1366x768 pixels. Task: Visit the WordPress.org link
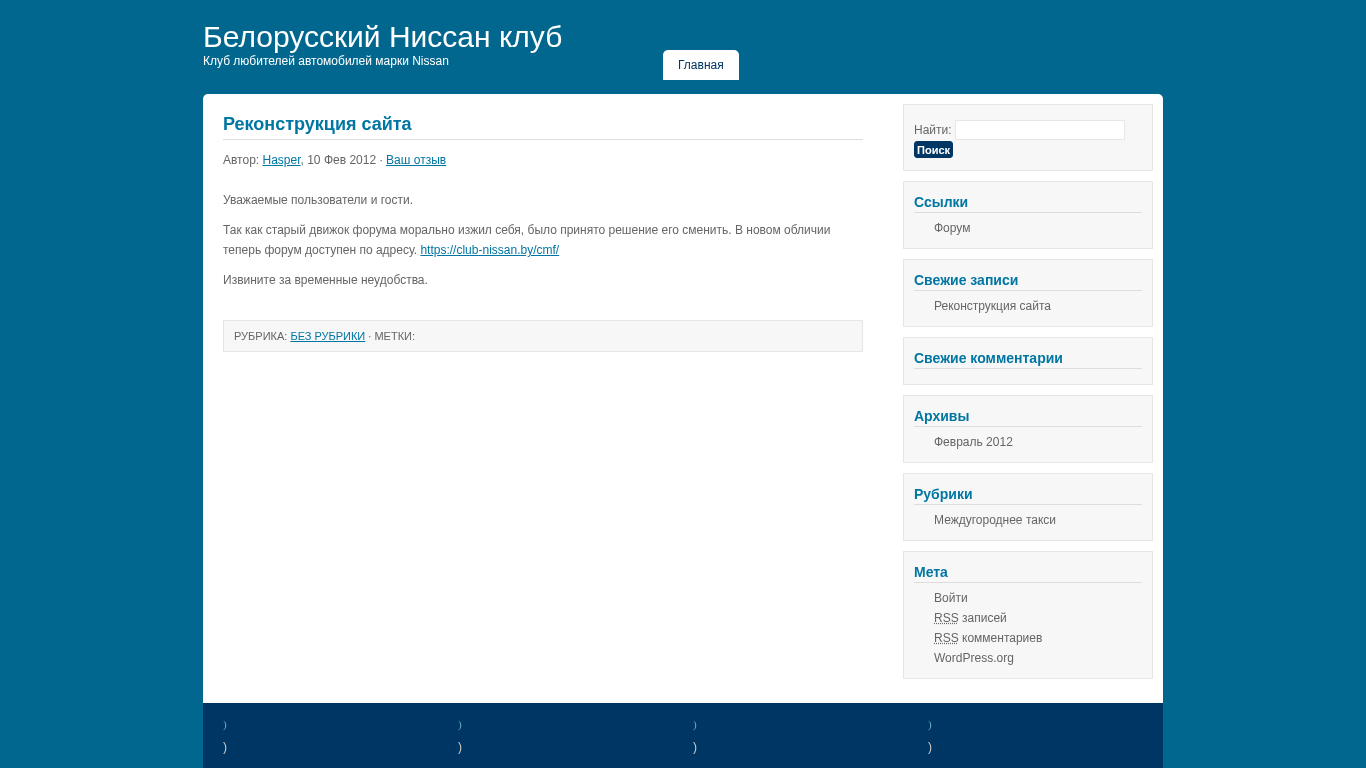tap(974, 658)
